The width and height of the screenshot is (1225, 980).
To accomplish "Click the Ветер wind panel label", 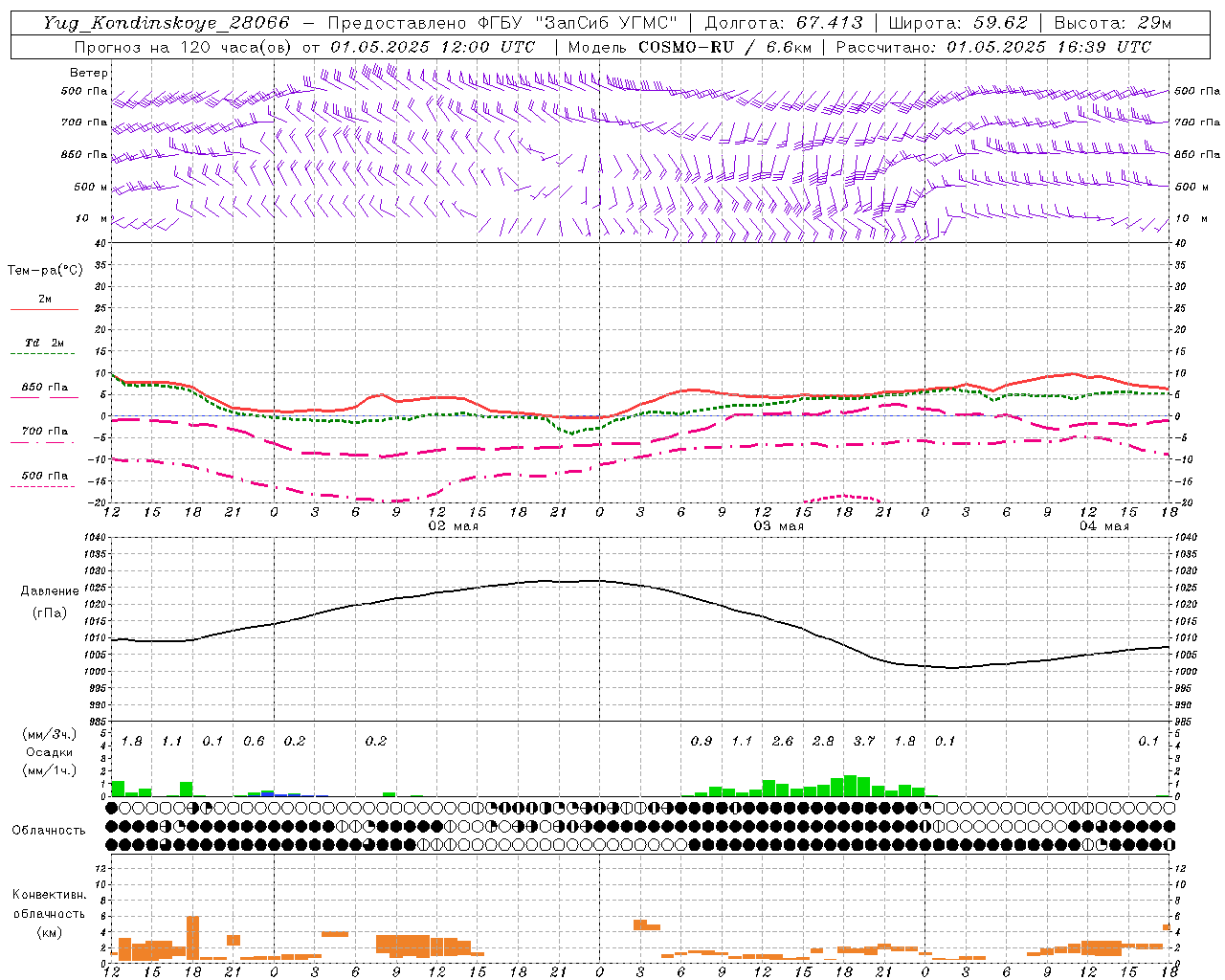I will pos(89,73).
